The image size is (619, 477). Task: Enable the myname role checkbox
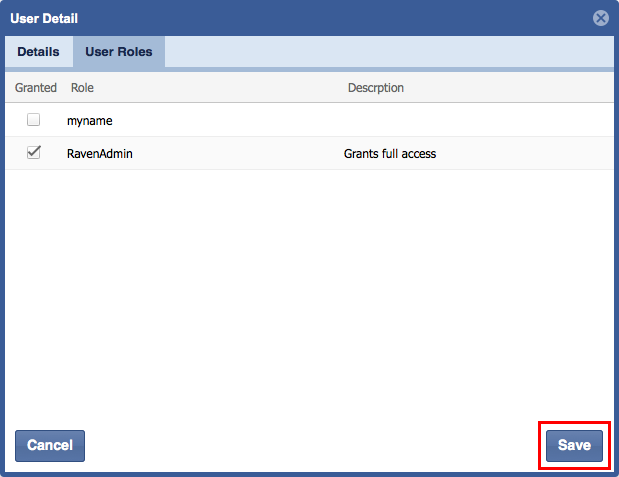pyautogui.click(x=34, y=120)
